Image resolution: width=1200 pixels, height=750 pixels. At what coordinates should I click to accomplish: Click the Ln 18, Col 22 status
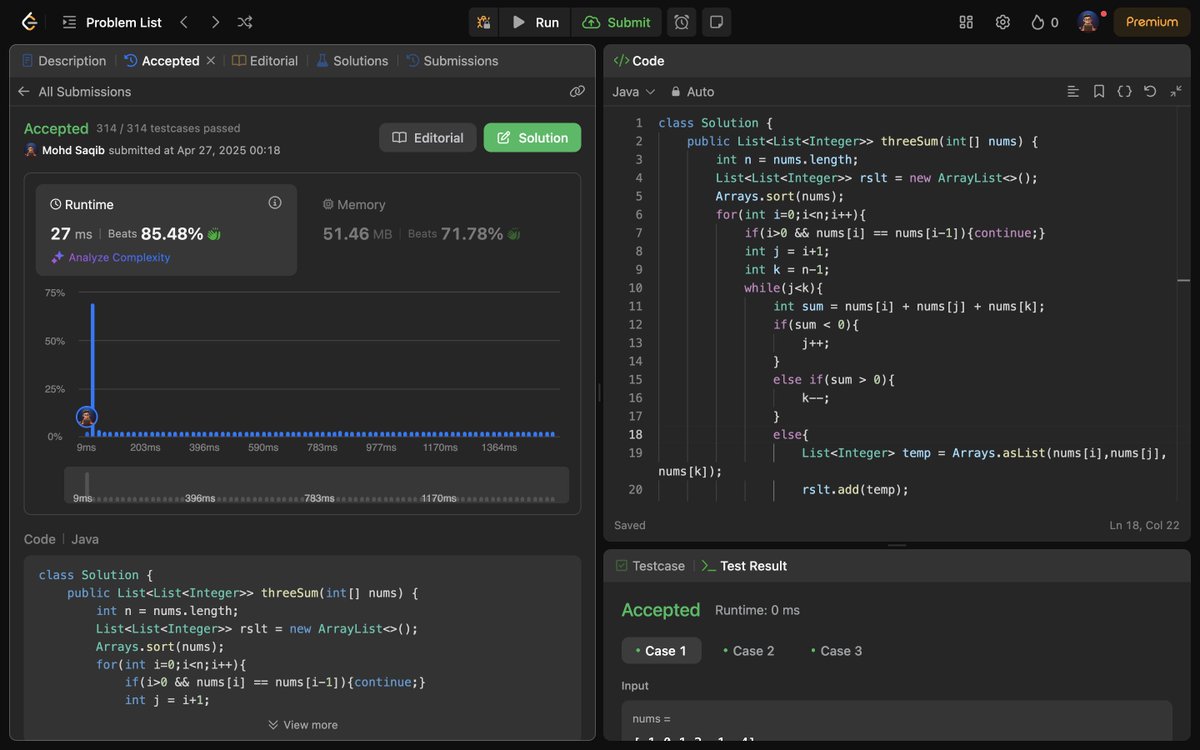[1144, 526]
